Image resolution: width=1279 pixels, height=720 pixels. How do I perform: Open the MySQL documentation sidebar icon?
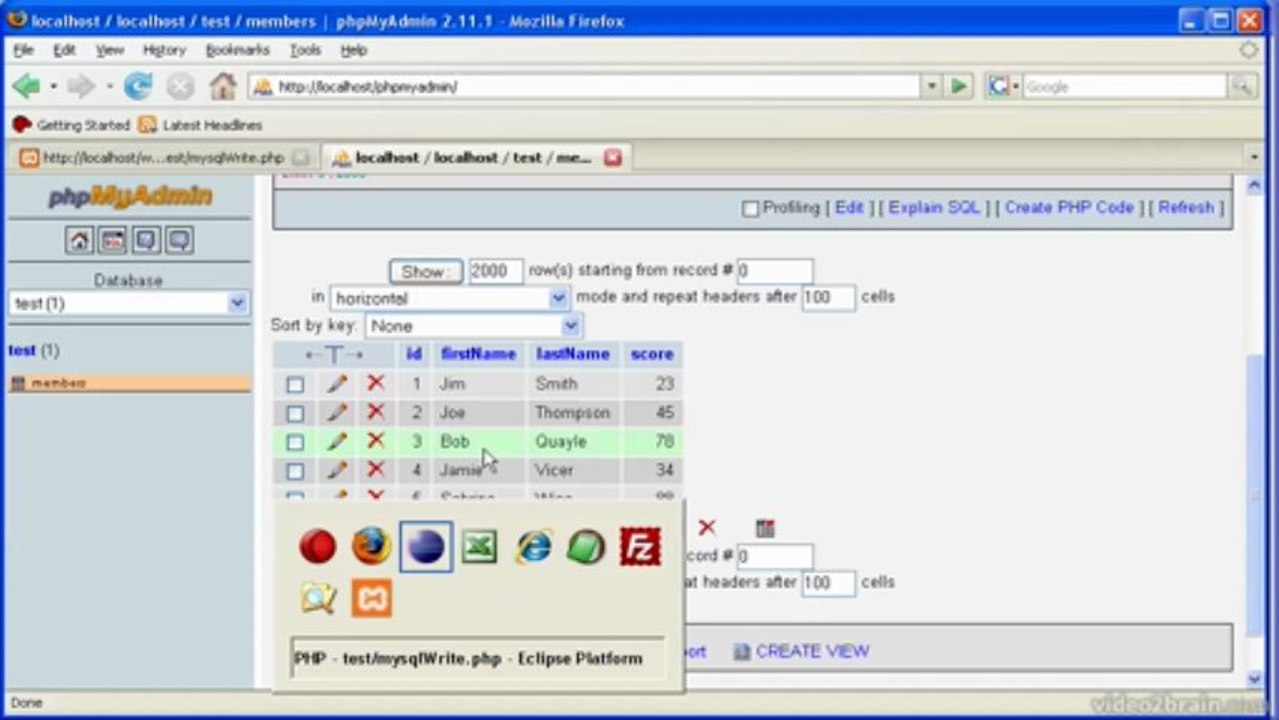click(x=179, y=240)
